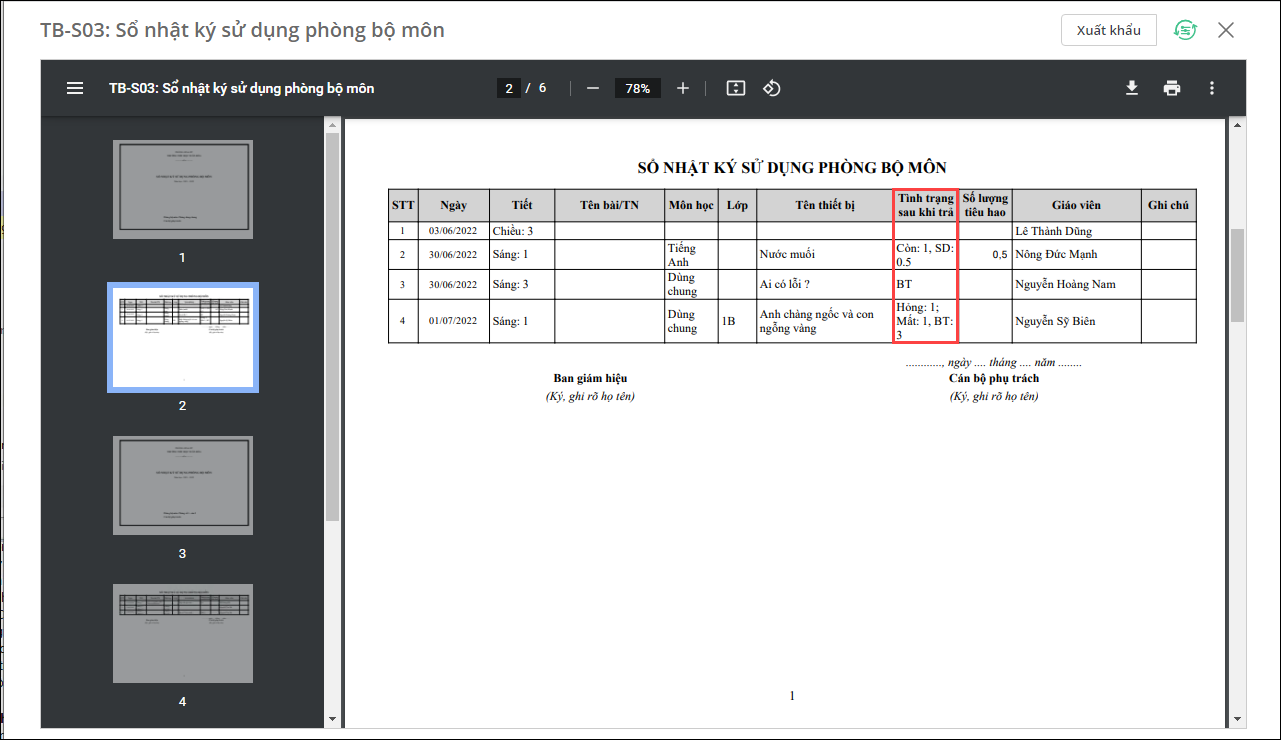
Task: Click the 'Ngày' column header
Action: coord(454,205)
